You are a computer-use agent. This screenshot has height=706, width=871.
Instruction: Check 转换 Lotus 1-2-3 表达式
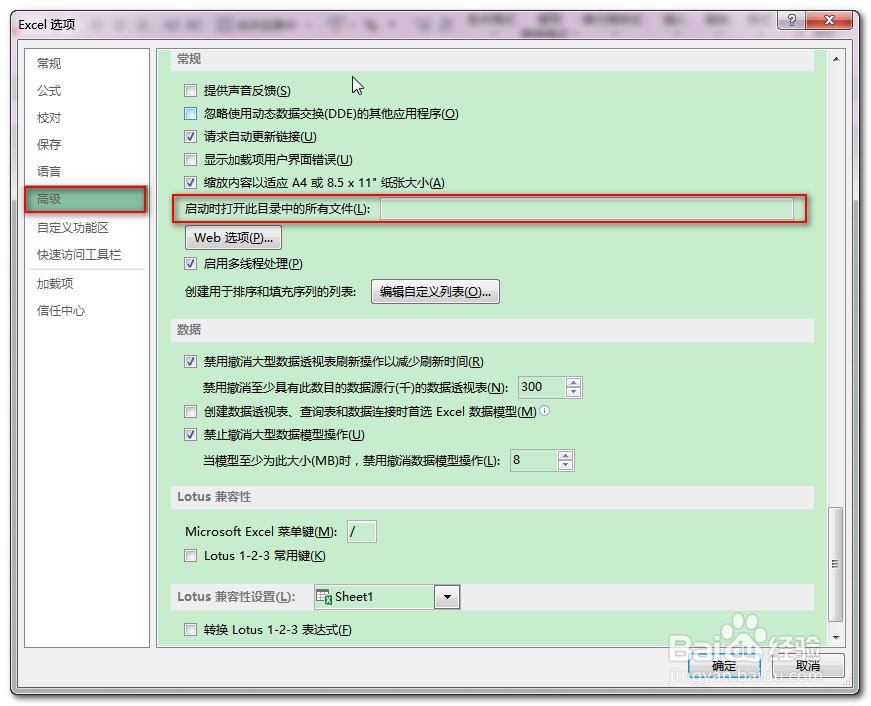(191, 629)
